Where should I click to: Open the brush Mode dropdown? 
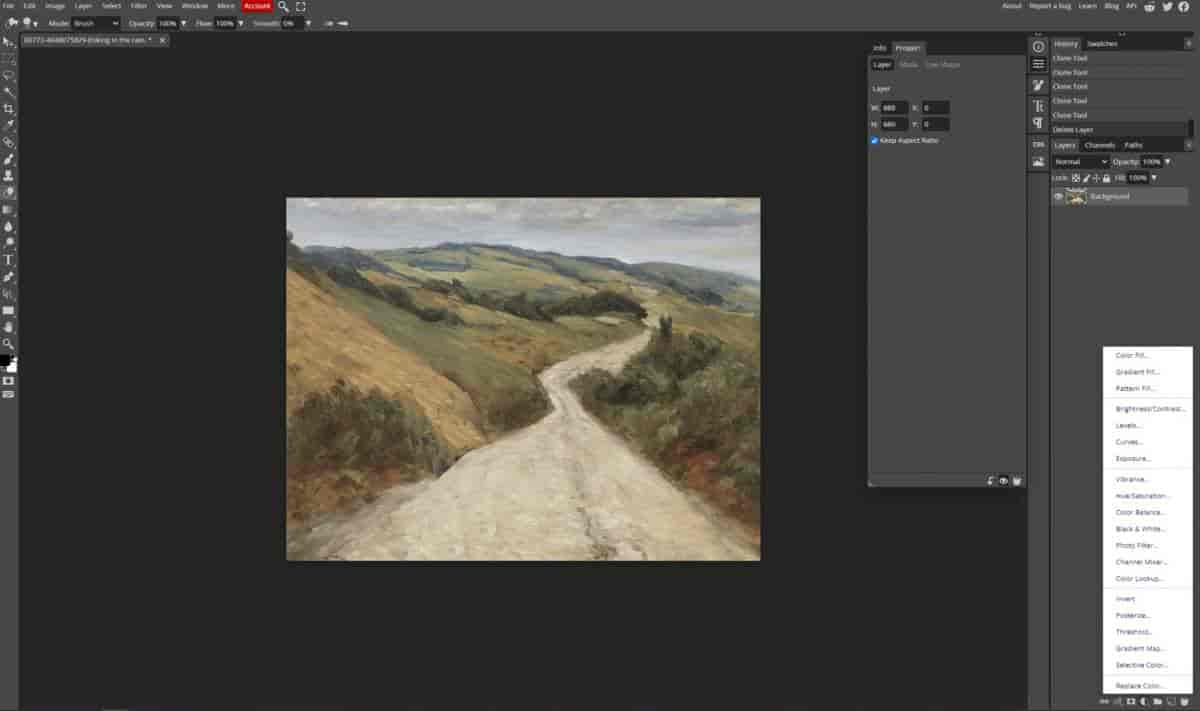pos(96,22)
